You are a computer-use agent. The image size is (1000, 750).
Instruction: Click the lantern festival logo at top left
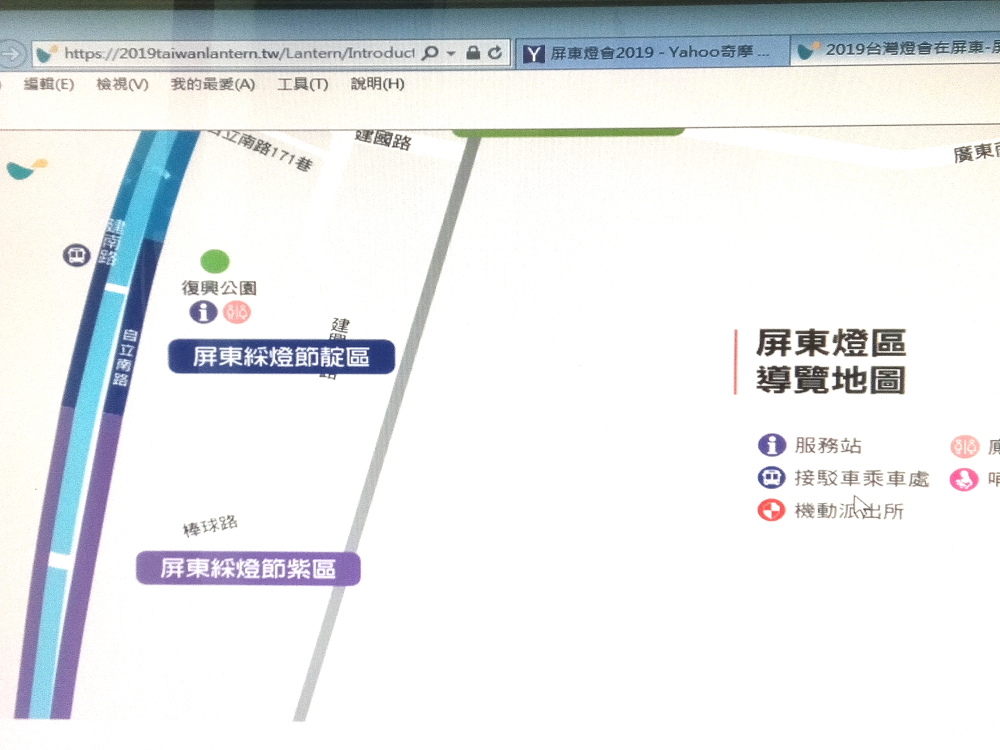pos(26,169)
